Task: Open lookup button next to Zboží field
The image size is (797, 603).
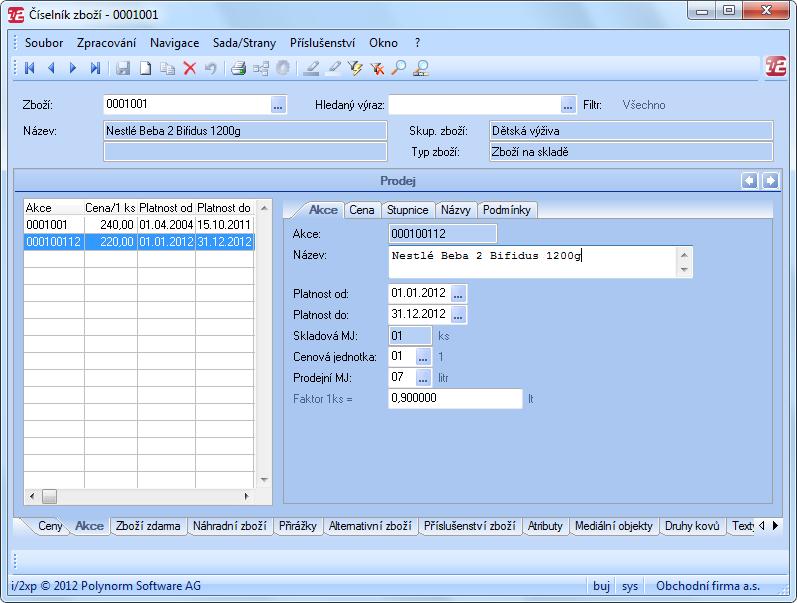Action: point(278,105)
